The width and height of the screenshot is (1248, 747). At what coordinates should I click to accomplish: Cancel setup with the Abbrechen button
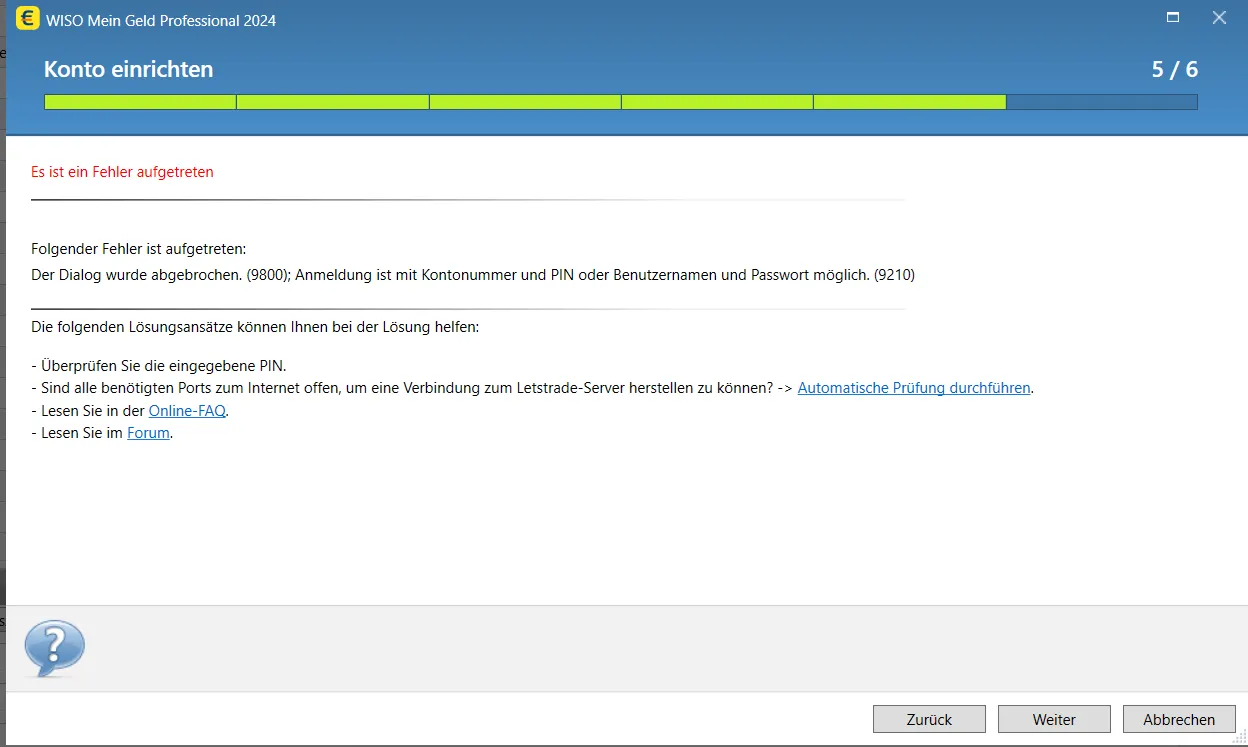[1179, 719]
